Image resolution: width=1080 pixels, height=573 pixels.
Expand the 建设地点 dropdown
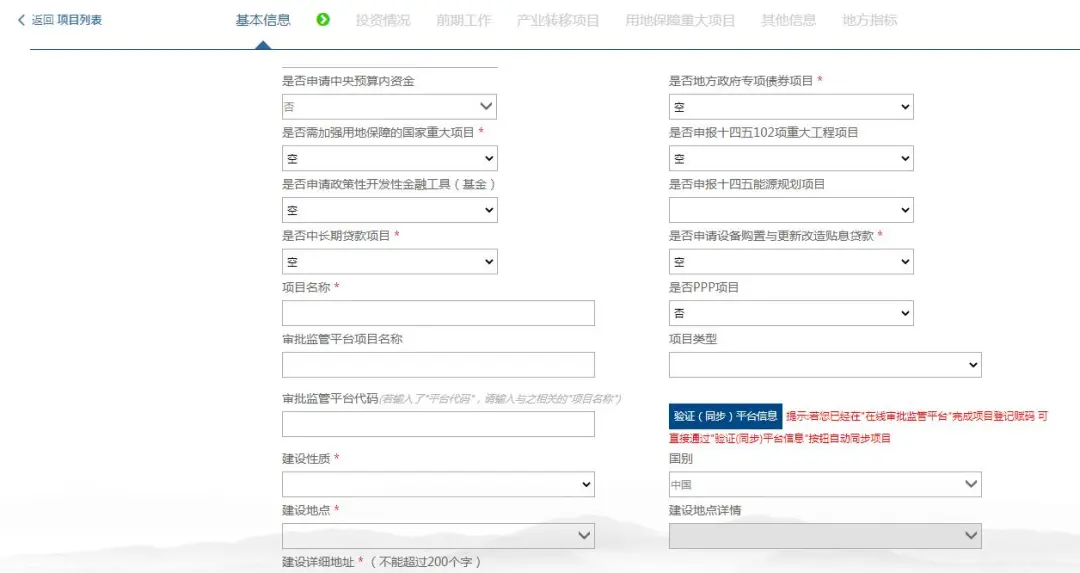pyautogui.click(x=438, y=537)
